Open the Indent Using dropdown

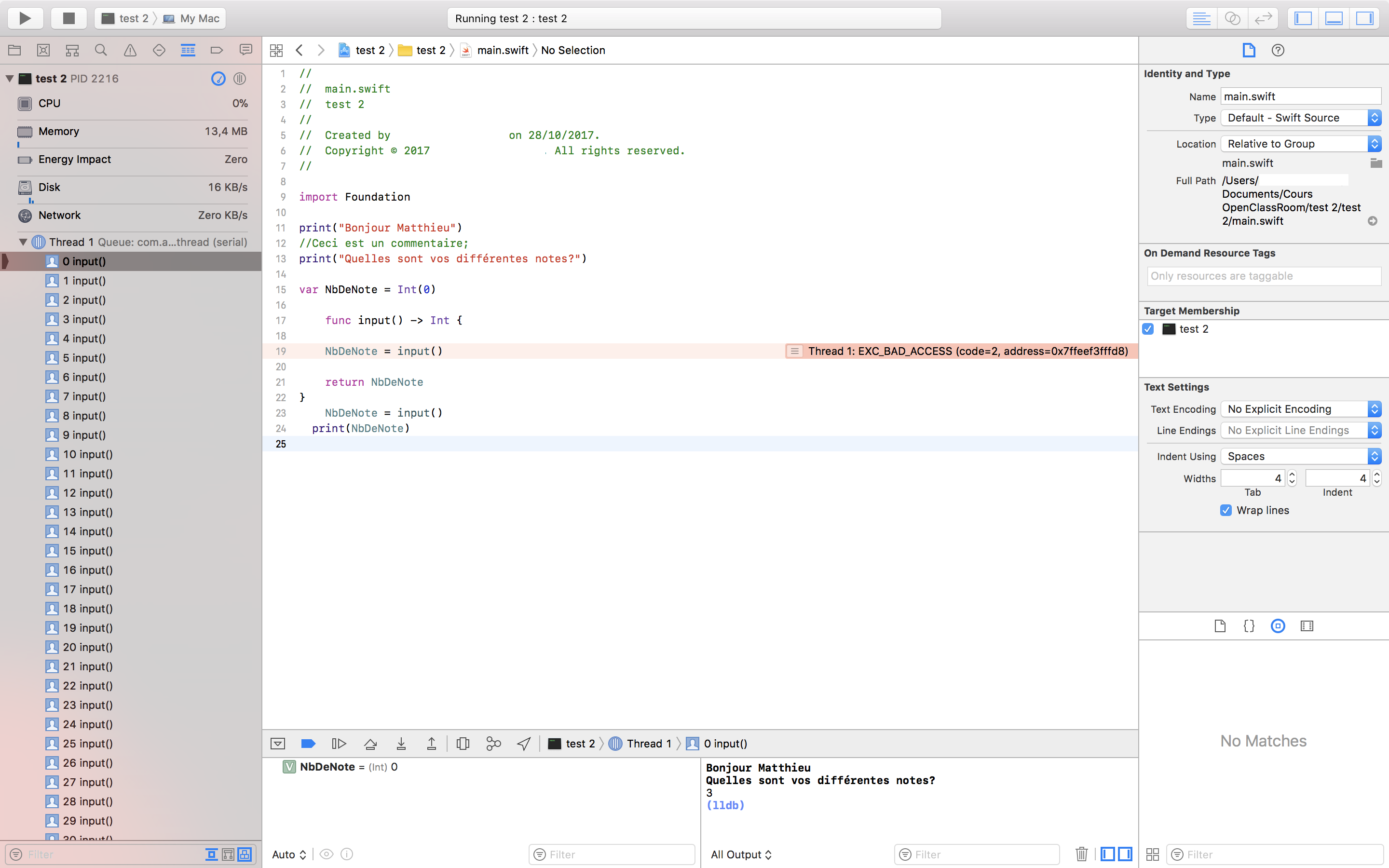(x=1300, y=456)
